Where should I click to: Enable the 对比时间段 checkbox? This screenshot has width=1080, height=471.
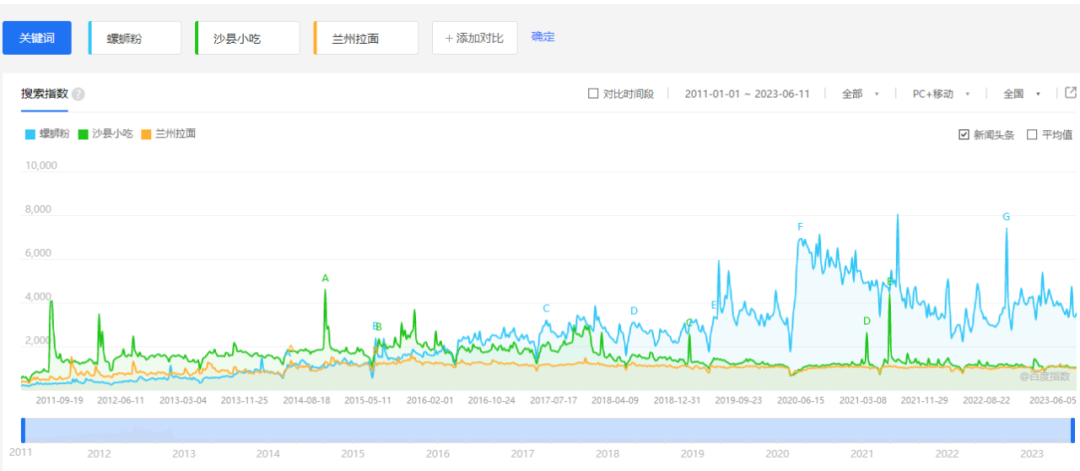pyautogui.click(x=593, y=94)
